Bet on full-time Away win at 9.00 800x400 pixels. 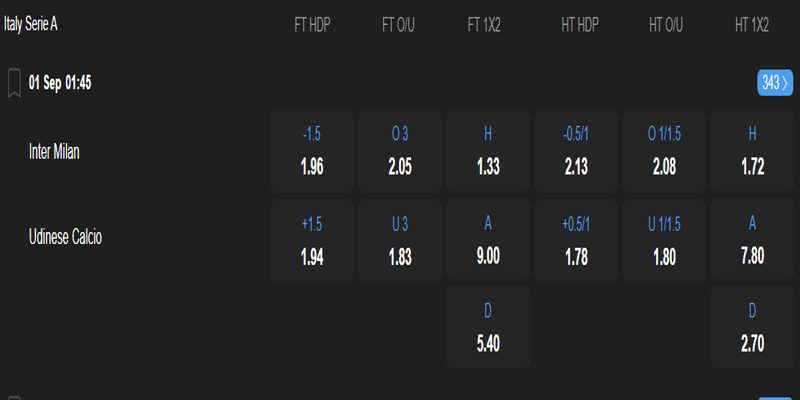(488, 241)
